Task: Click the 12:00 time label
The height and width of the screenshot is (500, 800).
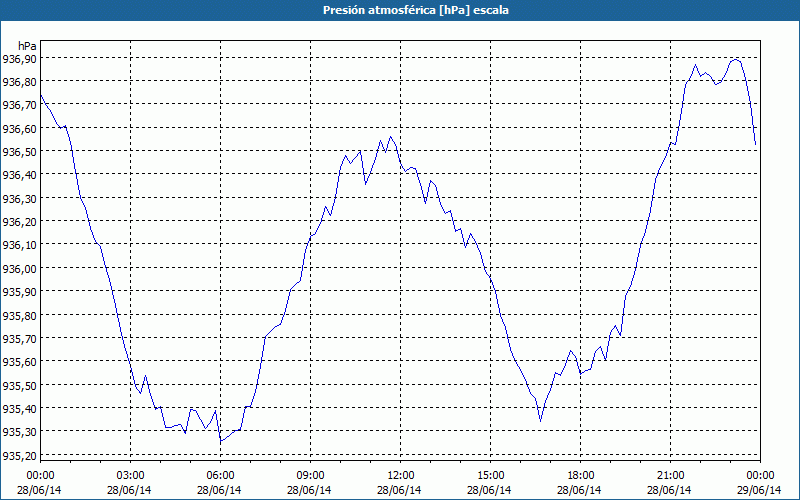Action: 401,476
